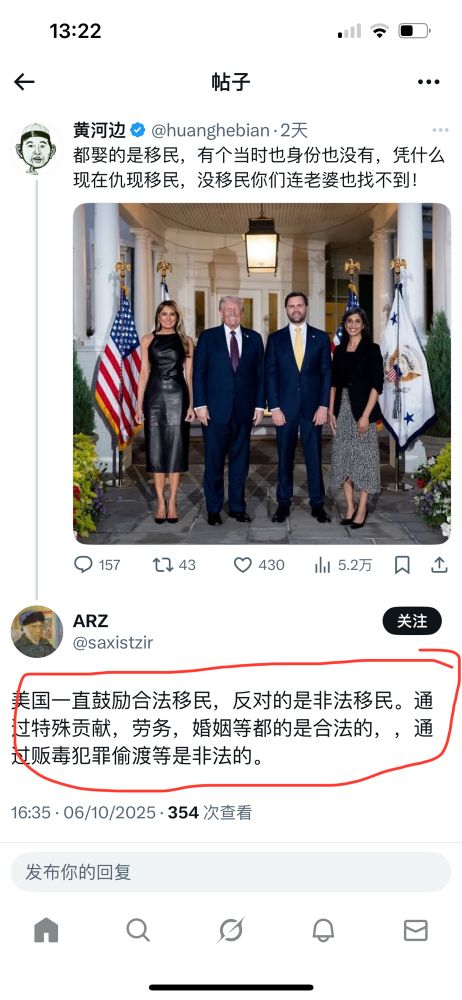The height and width of the screenshot is (1000, 462).
Task: Tap the back arrow icon
Action: [x=24, y=82]
